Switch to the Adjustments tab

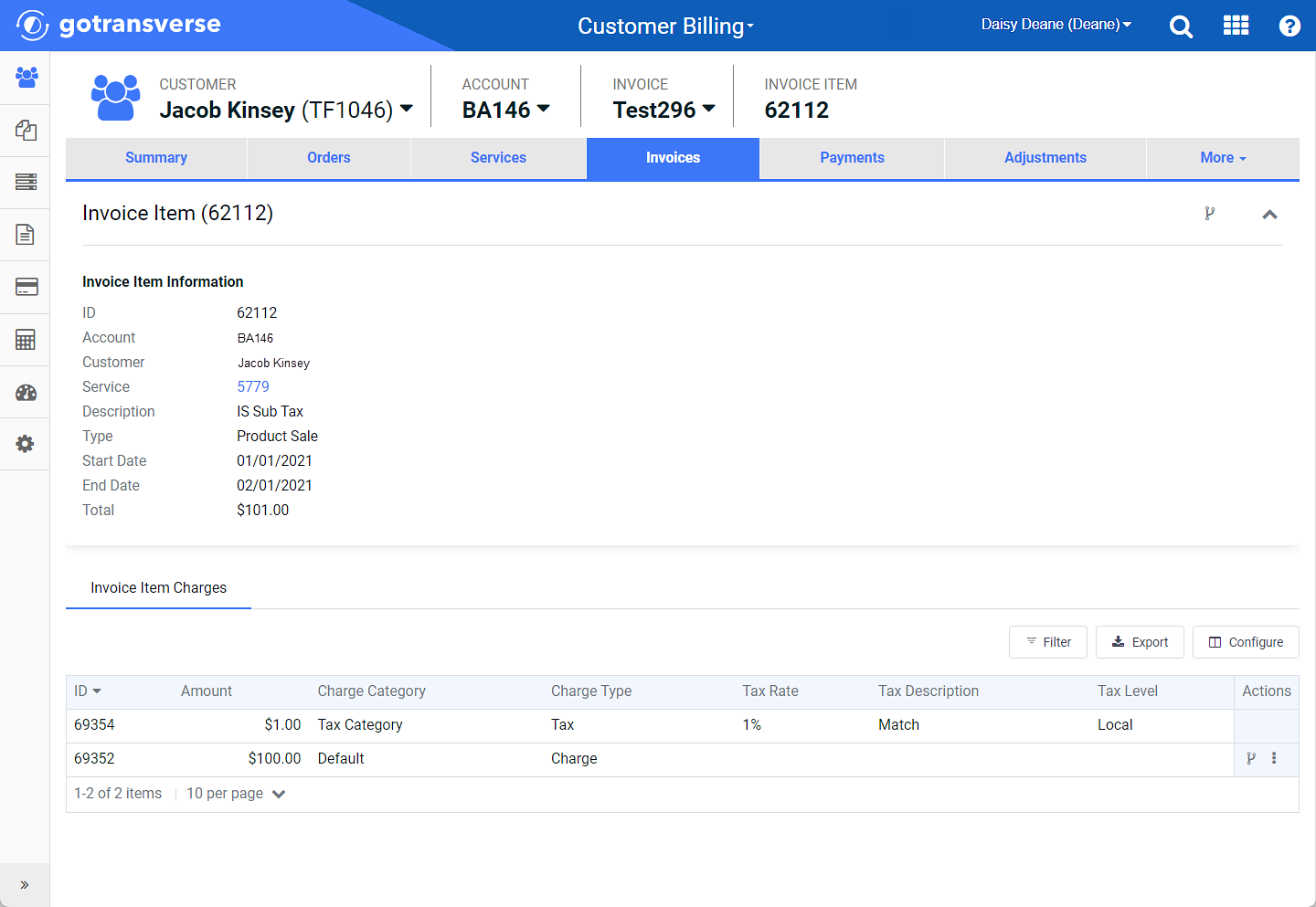click(x=1045, y=158)
